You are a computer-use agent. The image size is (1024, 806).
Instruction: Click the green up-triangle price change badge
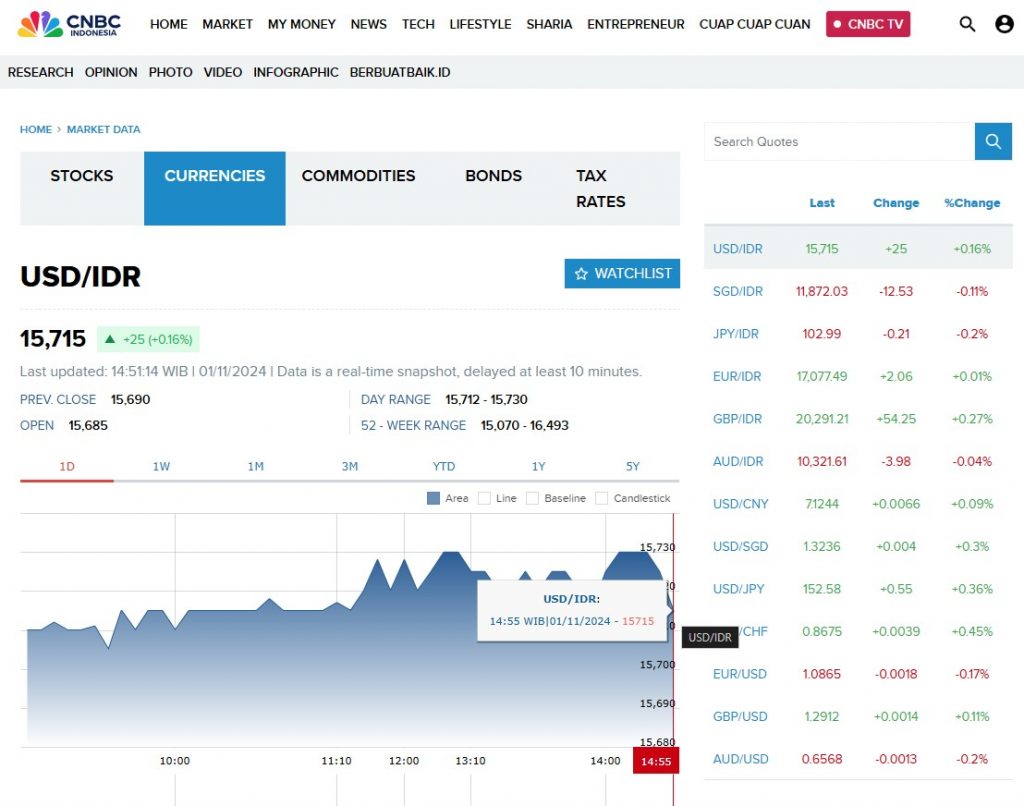pos(148,339)
